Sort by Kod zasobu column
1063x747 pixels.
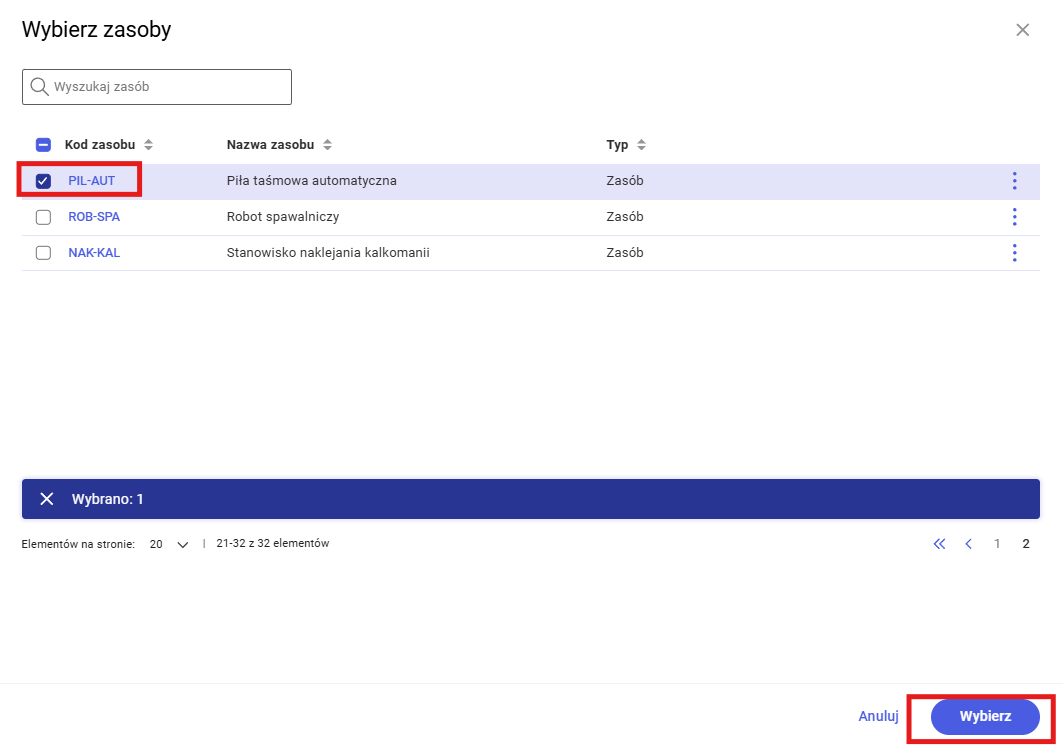(148, 145)
